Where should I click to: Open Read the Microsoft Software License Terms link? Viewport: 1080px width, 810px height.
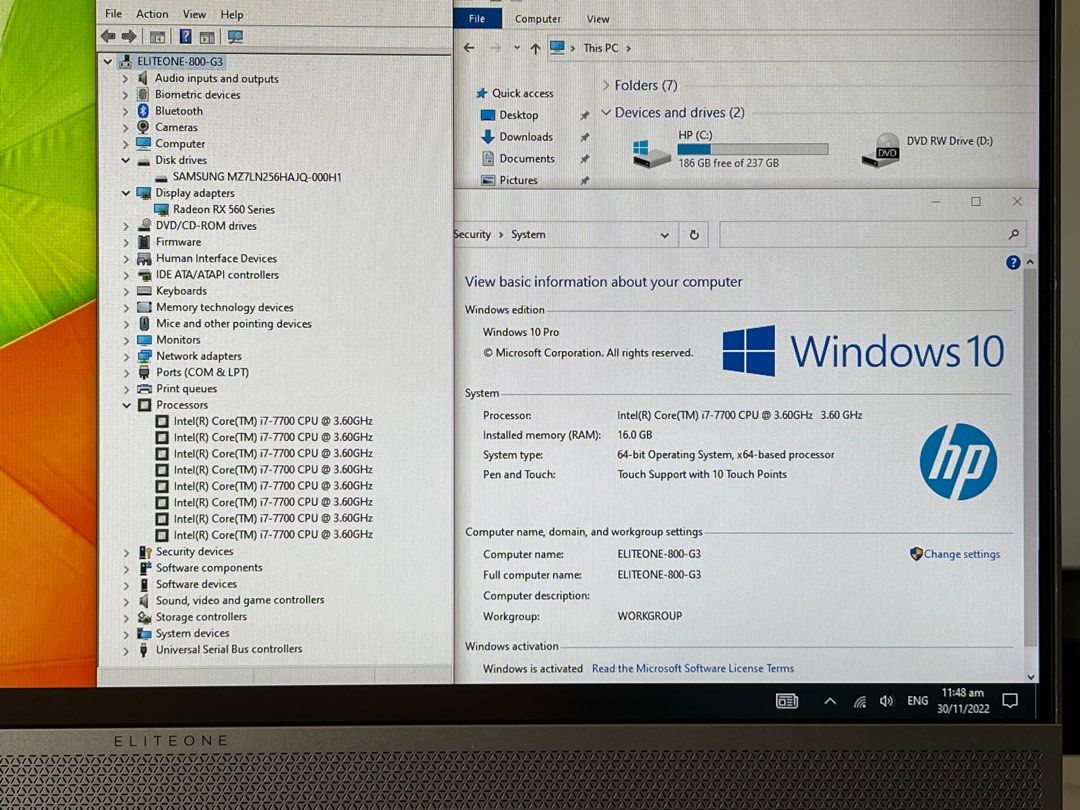point(692,669)
